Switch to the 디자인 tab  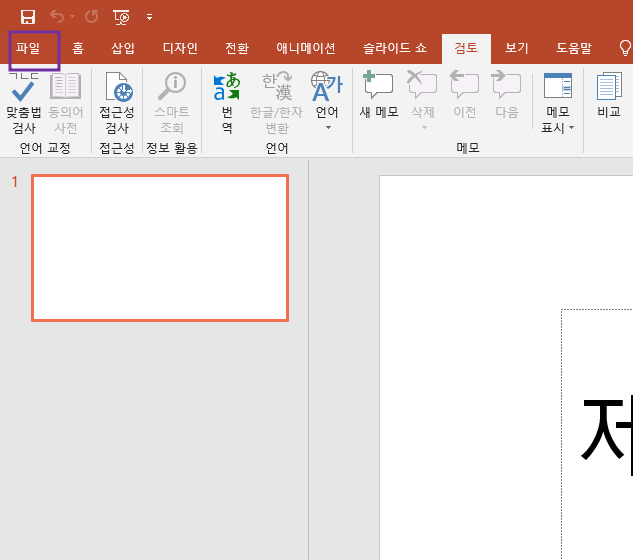(180, 48)
